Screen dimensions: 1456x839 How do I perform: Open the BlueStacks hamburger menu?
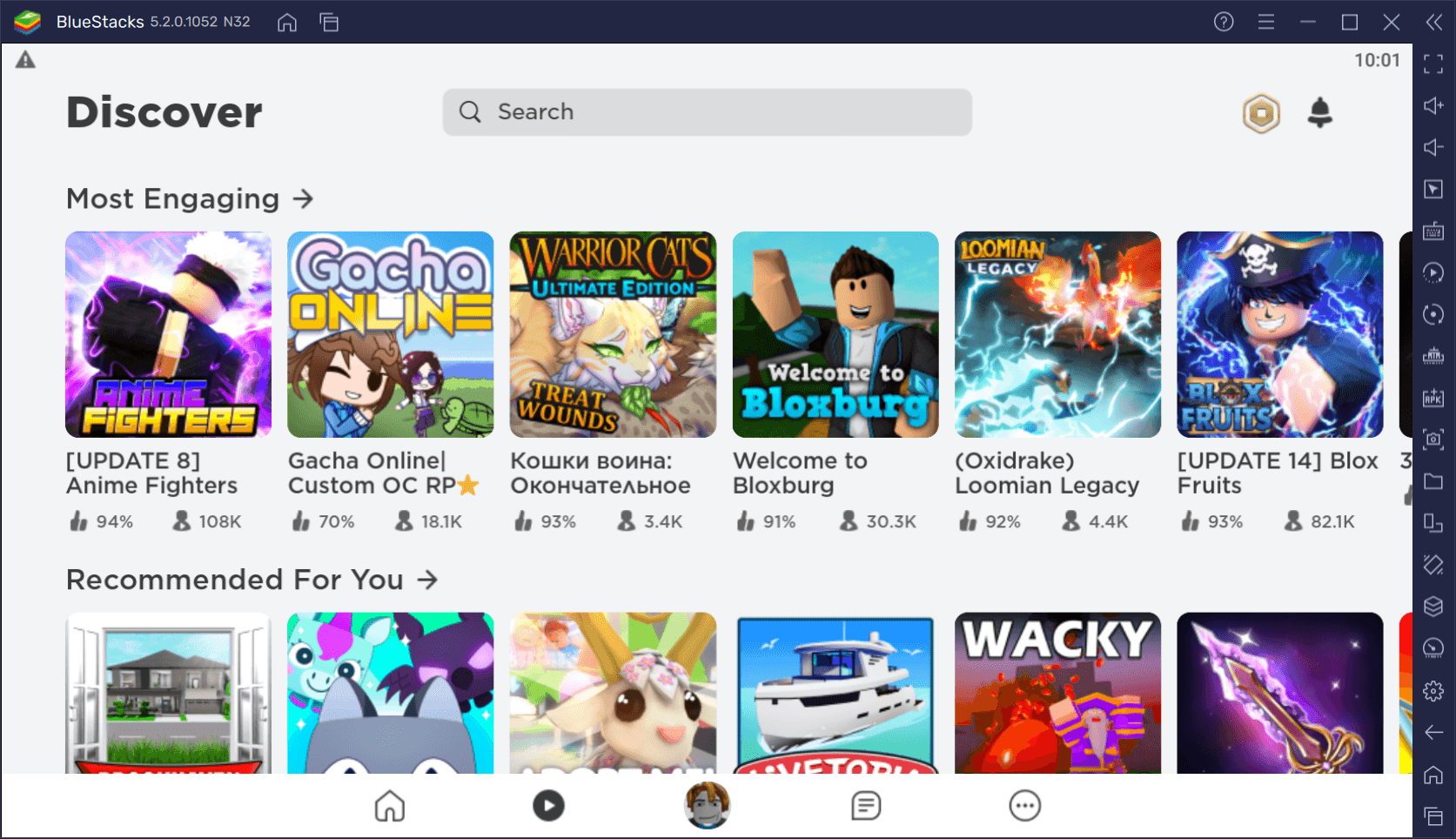click(1266, 22)
